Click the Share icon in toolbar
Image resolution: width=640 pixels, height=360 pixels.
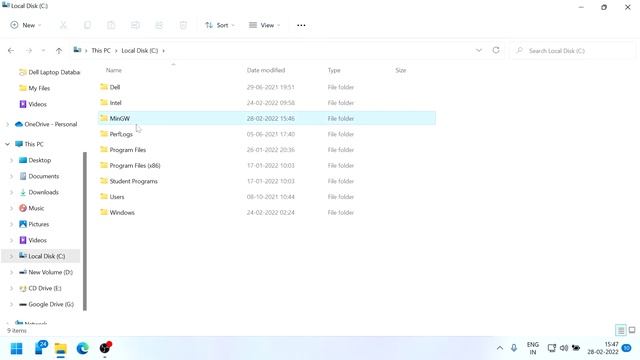(x=159, y=25)
